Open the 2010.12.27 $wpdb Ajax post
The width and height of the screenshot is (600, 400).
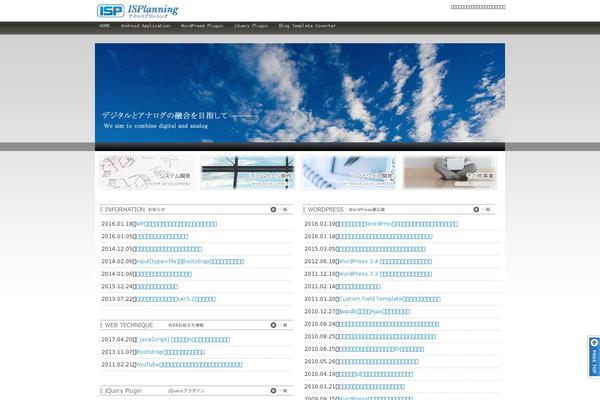tap(374, 312)
